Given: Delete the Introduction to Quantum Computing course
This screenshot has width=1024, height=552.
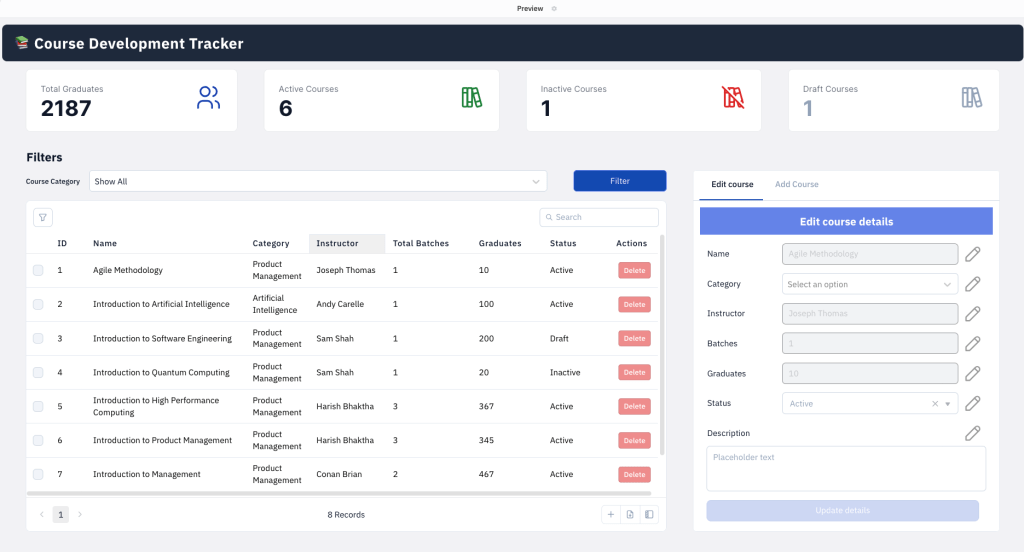Looking at the screenshot, I should click(x=634, y=372).
